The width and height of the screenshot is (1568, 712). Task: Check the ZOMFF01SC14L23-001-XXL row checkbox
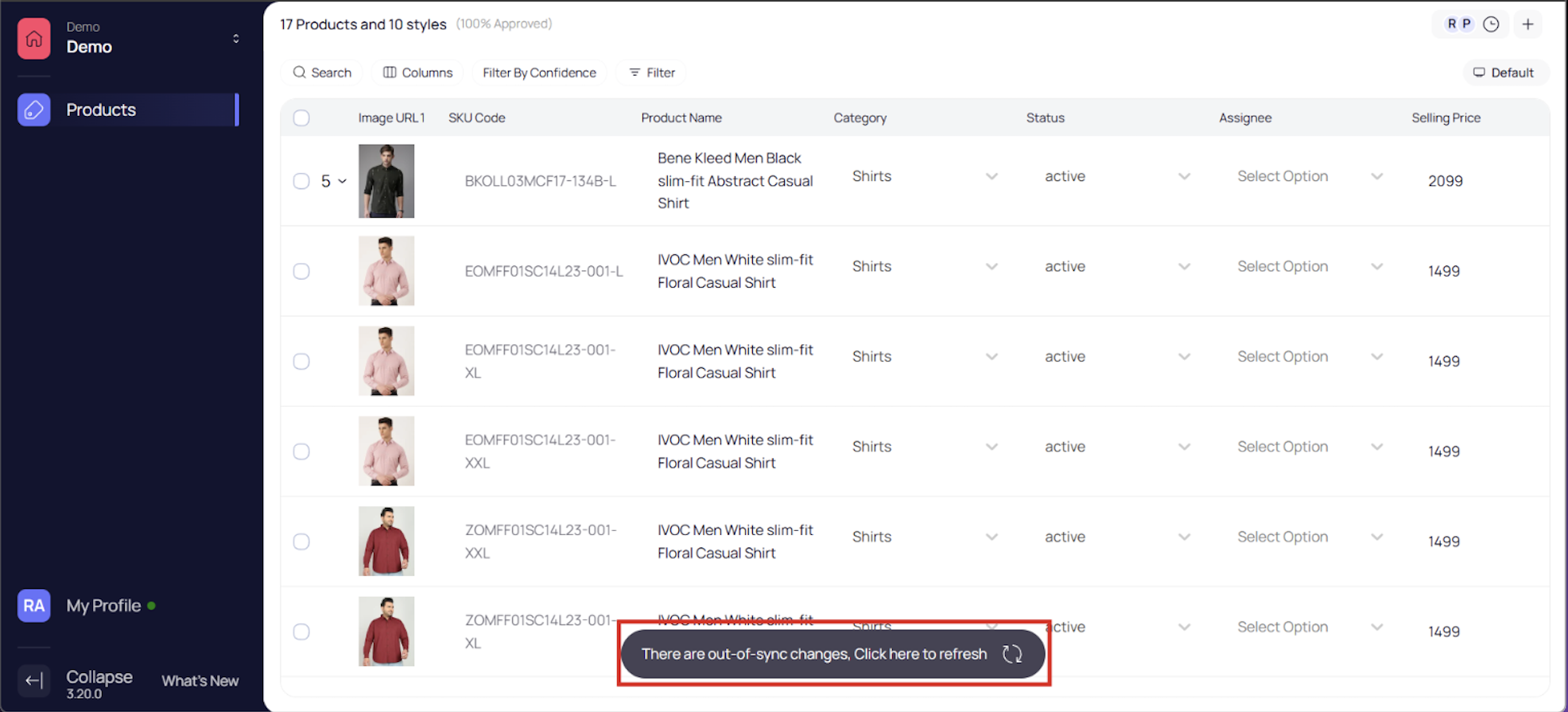pyautogui.click(x=301, y=541)
